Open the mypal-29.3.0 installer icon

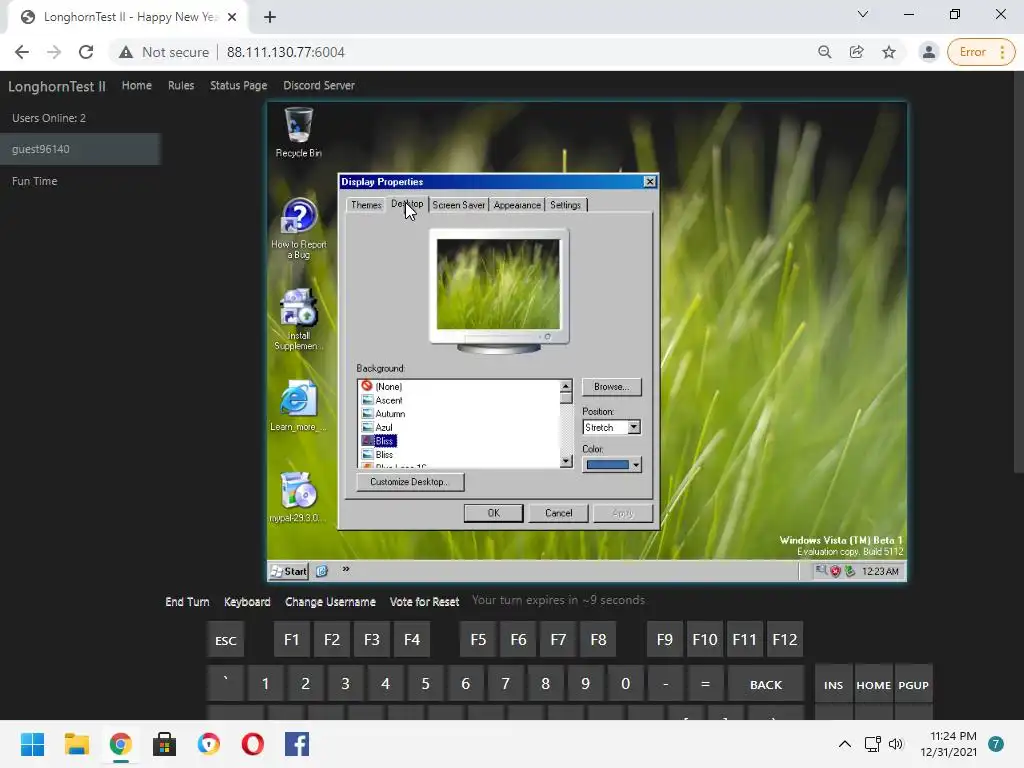298,497
